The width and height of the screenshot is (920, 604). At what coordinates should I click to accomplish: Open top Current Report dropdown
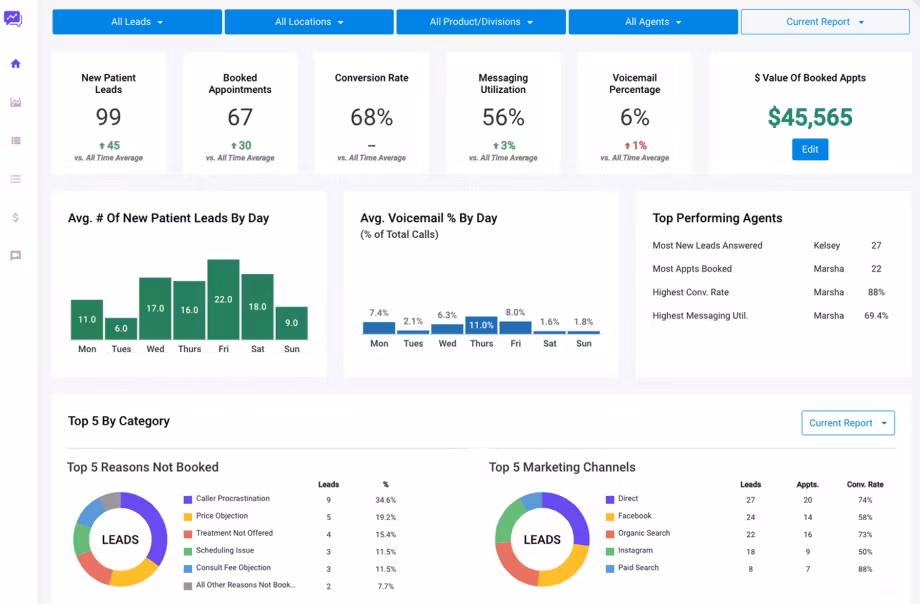pyautogui.click(x=825, y=22)
